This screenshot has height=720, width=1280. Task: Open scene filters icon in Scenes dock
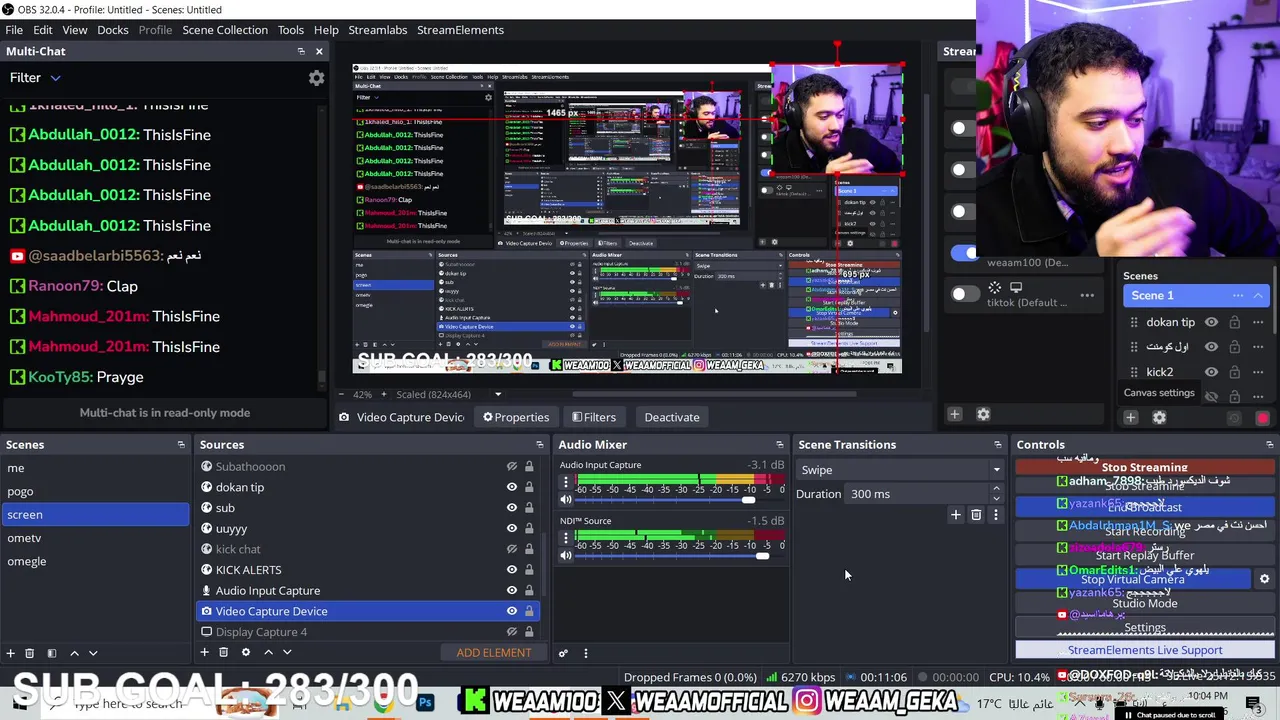[51, 653]
